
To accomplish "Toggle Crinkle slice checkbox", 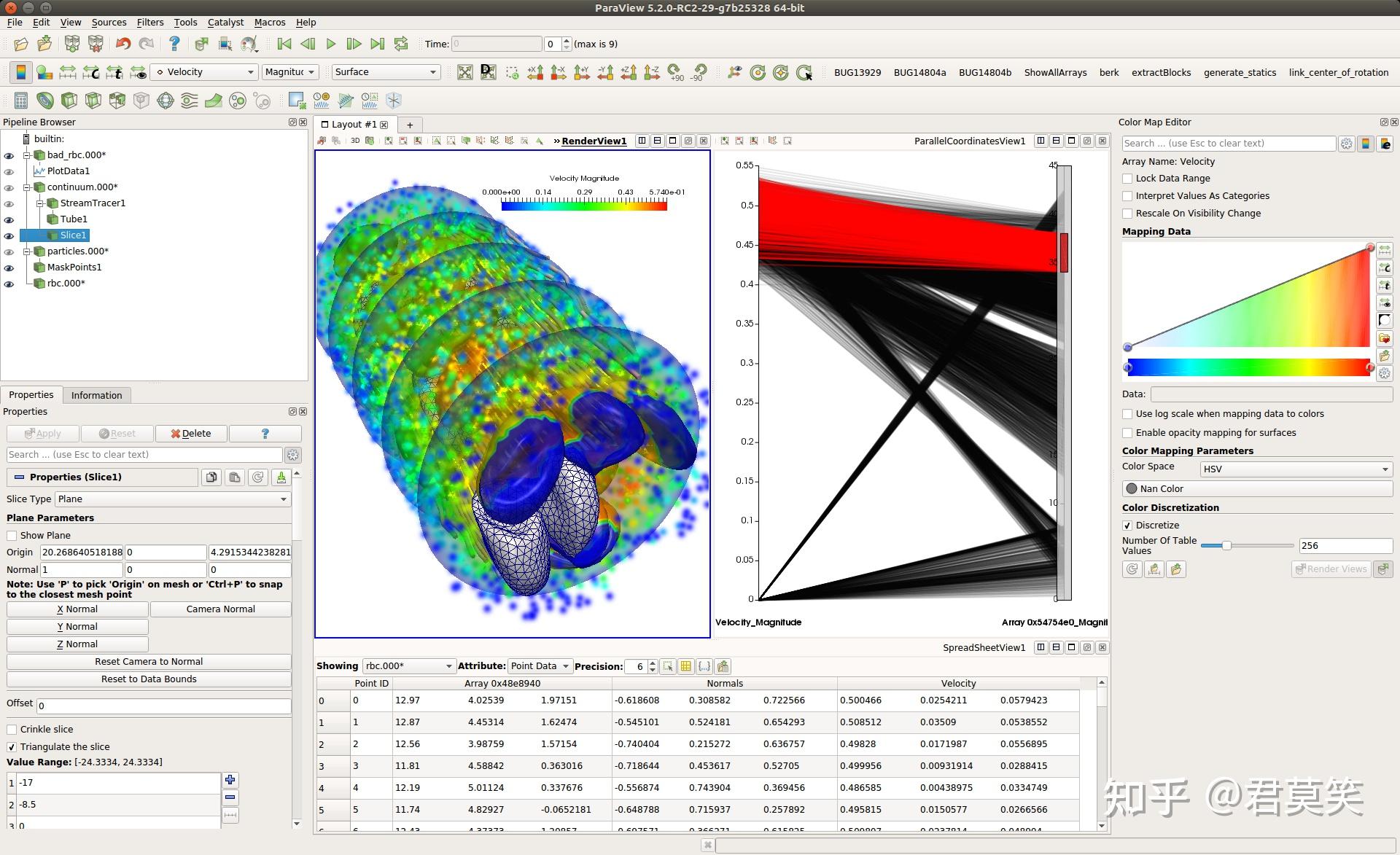I will pos(12,730).
